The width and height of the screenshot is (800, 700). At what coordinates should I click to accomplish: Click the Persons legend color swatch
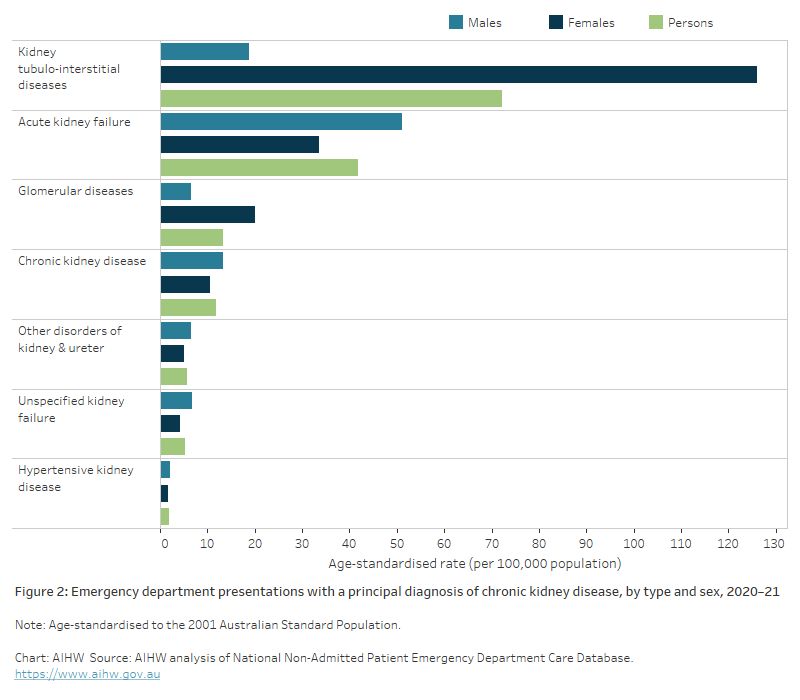(657, 23)
